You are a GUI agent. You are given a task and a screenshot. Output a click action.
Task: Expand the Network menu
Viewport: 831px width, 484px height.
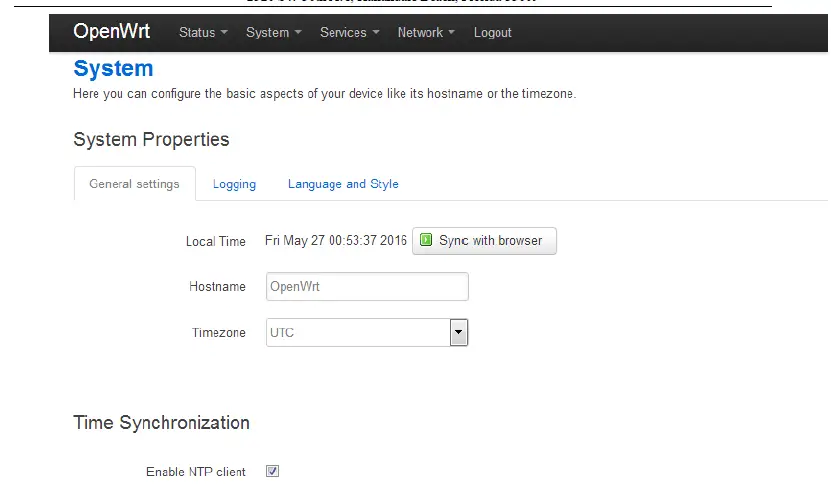coord(426,33)
